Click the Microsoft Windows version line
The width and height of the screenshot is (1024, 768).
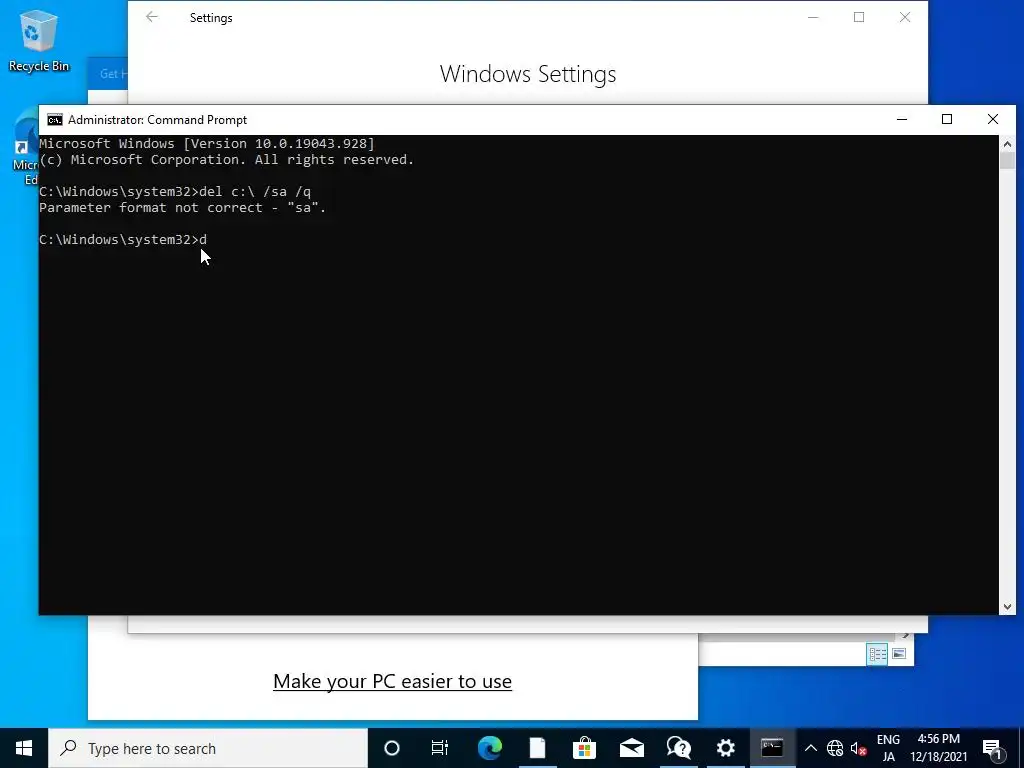(x=207, y=144)
